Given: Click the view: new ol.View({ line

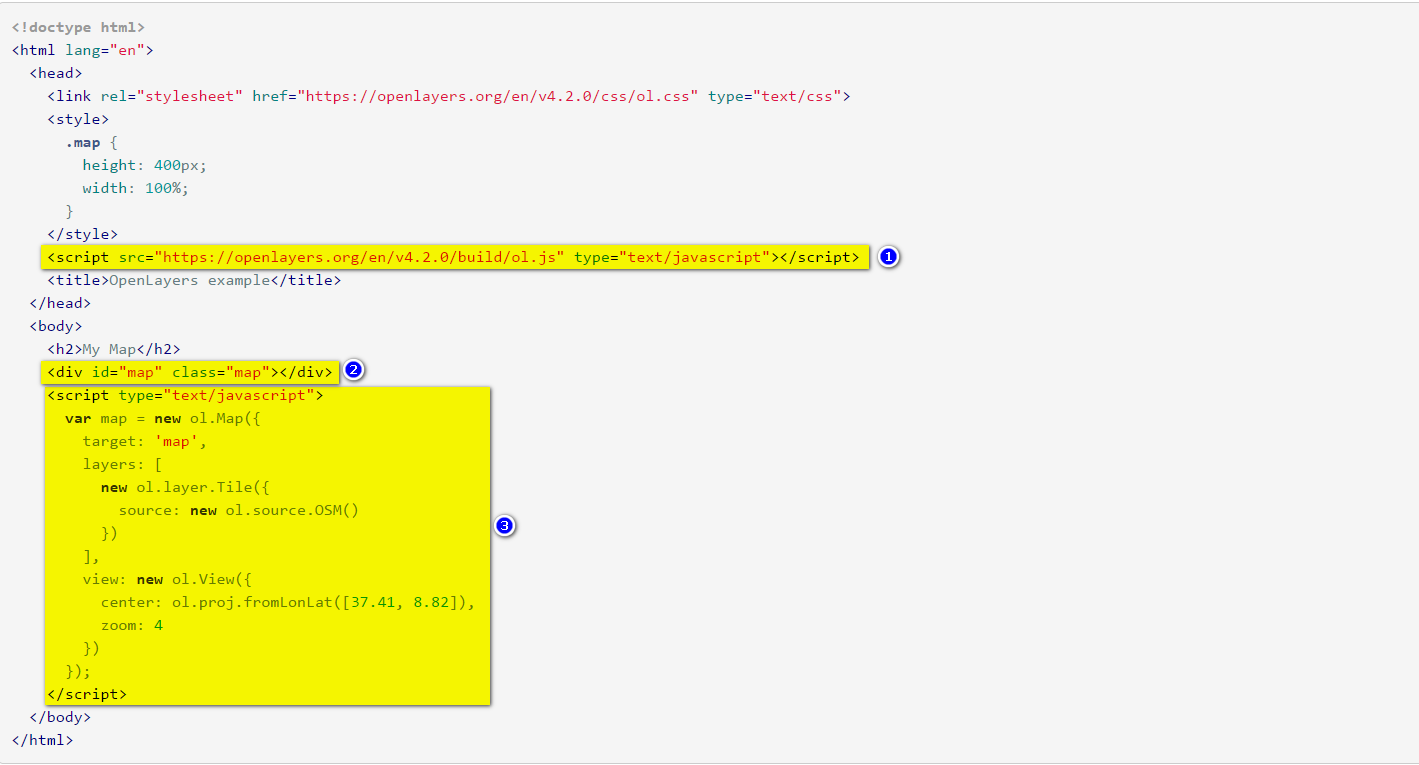Looking at the screenshot, I should click(x=167, y=579).
